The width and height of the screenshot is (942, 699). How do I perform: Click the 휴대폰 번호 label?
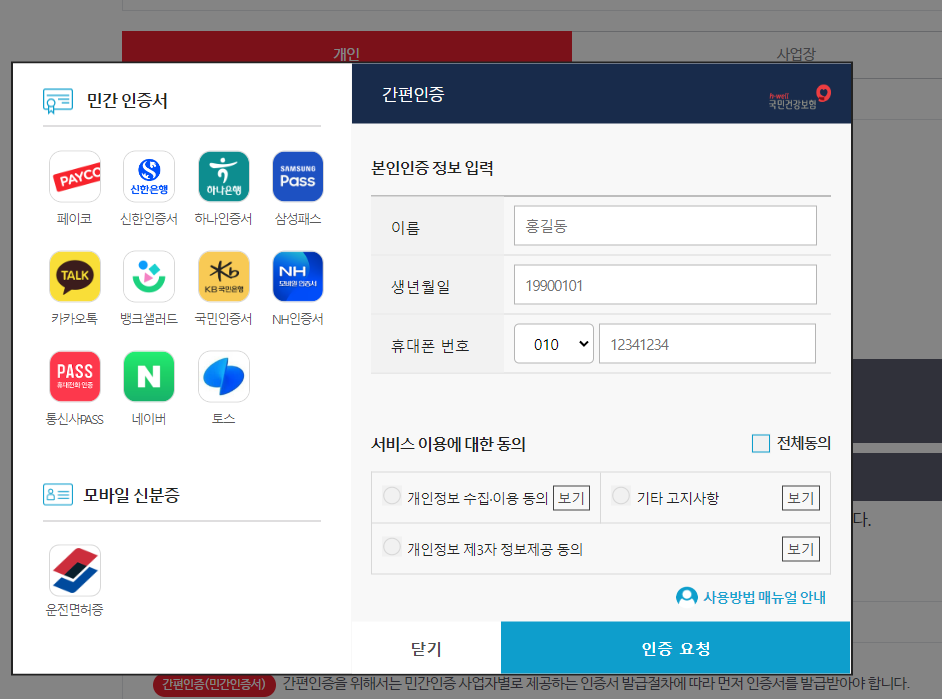coord(430,346)
